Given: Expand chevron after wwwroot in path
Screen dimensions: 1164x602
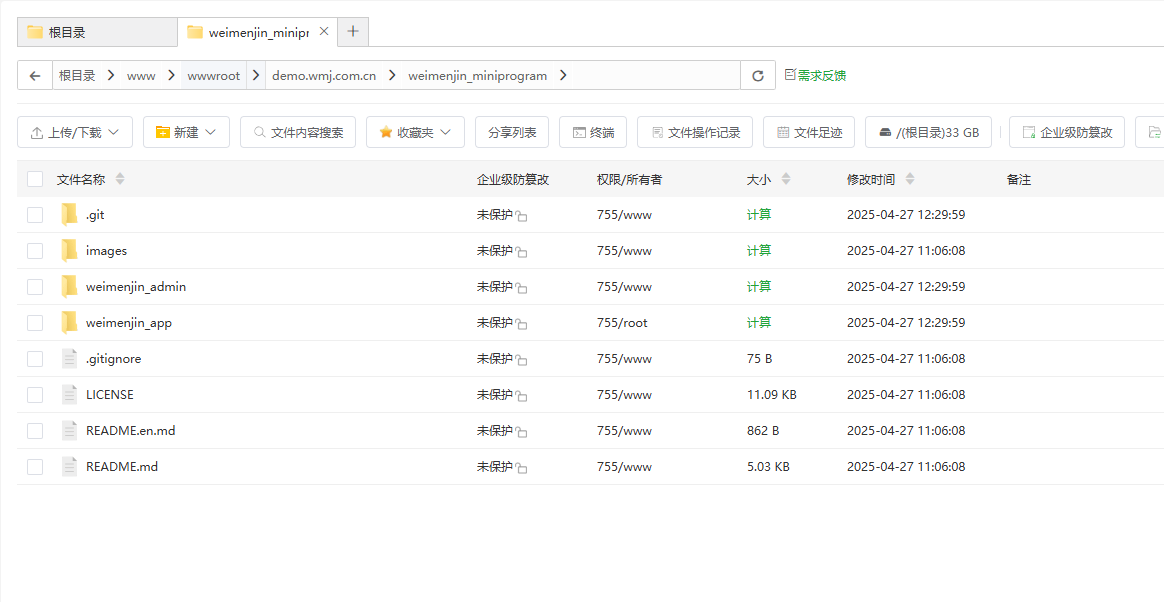Looking at the screenshot, I should pyautogui.click(x=256, y=76).
